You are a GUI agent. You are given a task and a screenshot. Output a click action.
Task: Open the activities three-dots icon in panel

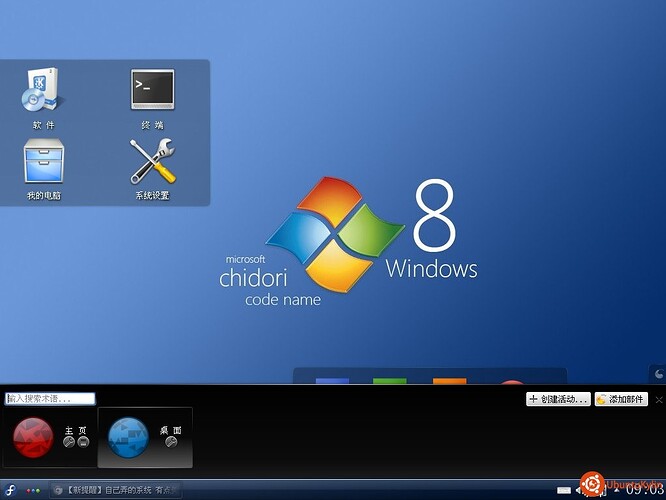[33, 491]
